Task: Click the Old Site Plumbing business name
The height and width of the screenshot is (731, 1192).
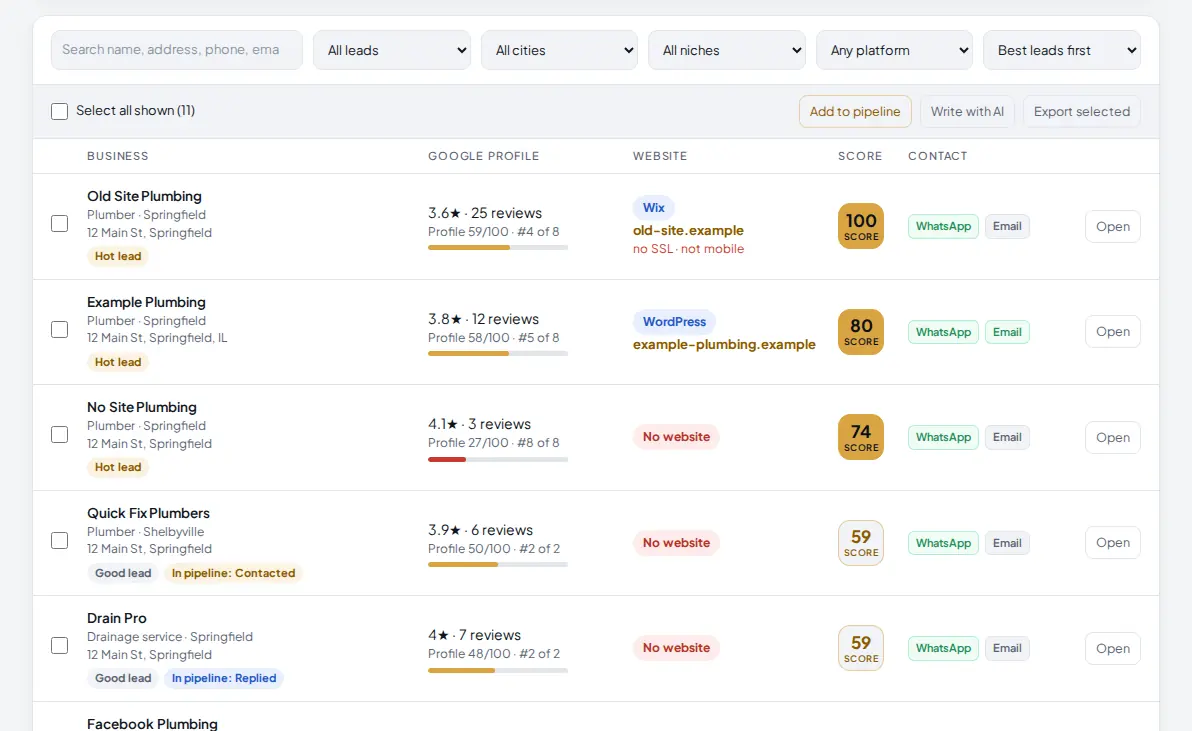Action: click(x=144, y=196)
